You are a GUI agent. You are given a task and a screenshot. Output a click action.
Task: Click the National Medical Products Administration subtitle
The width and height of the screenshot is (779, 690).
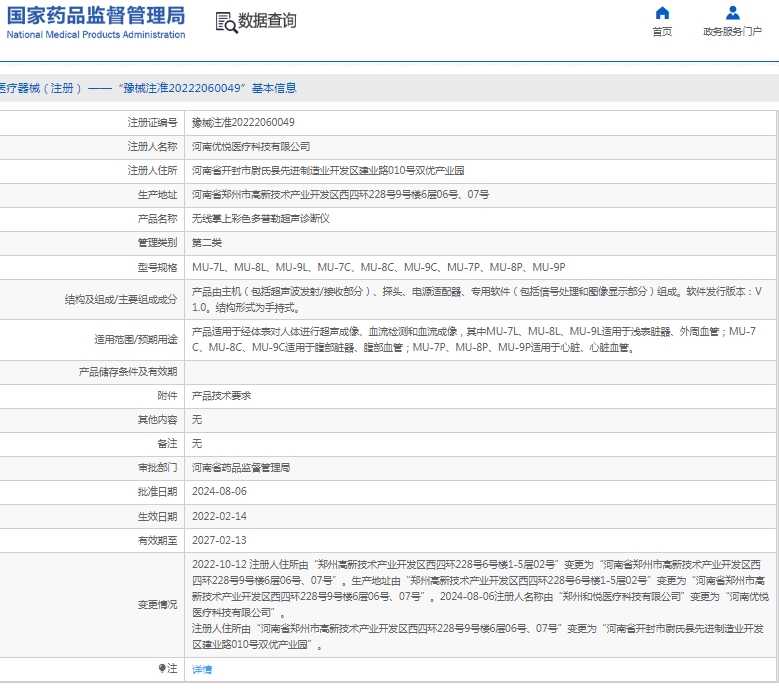pyautogui.click(x=96, y=34)
